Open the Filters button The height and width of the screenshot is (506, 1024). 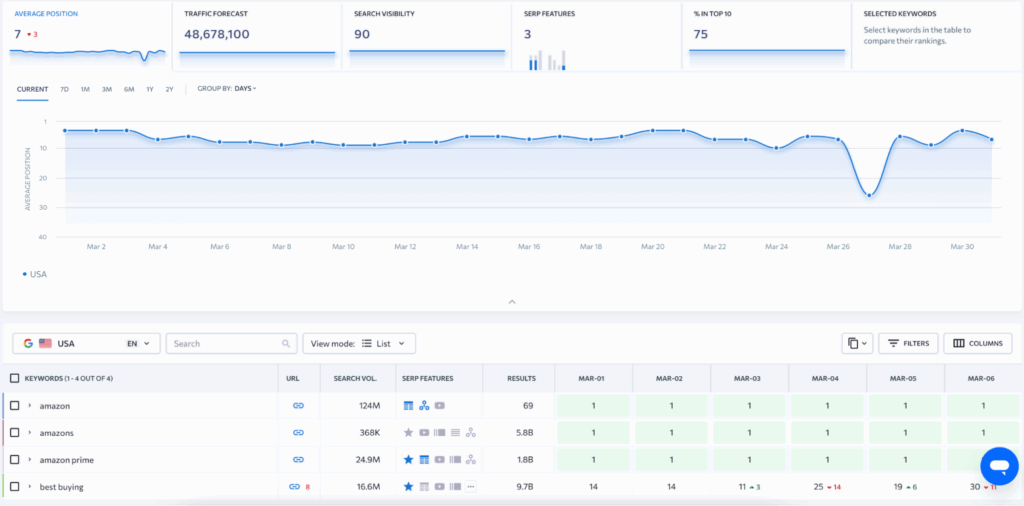pos(908,343)
